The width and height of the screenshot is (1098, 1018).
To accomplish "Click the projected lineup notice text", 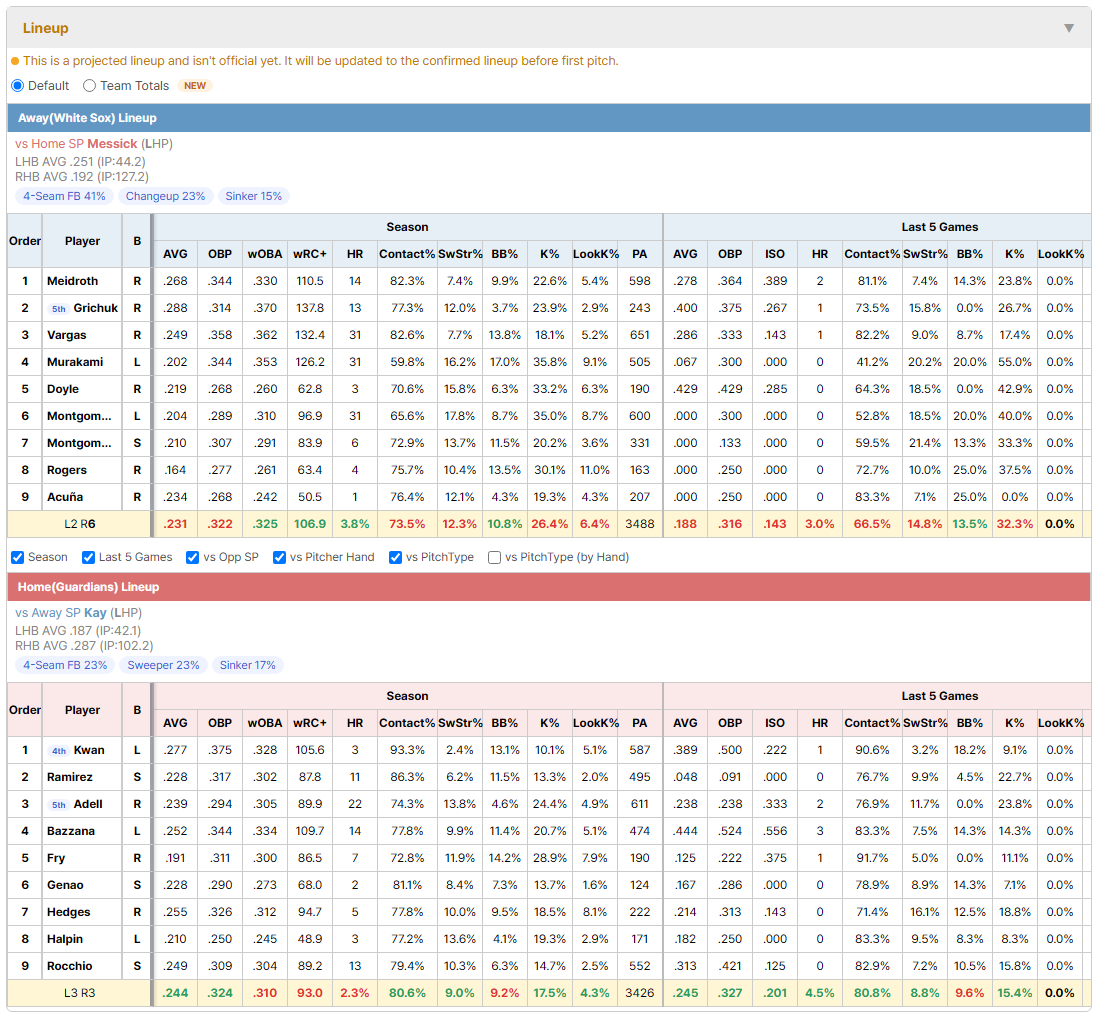I will (321, 61).
